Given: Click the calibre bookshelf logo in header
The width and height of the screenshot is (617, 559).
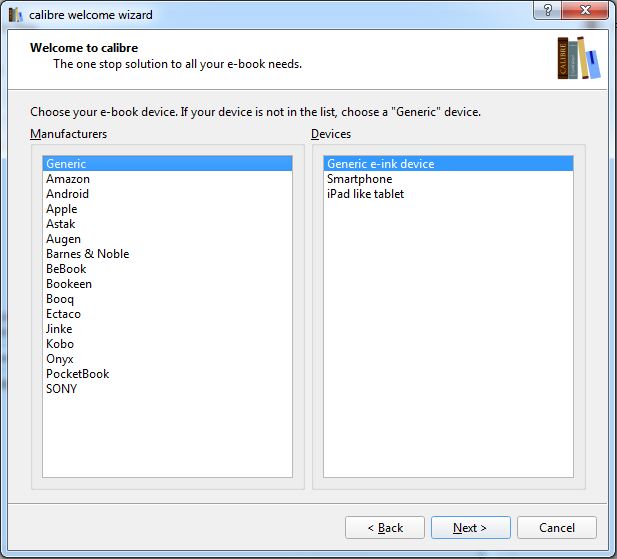Looking at the screenshot, I should click(578, 58).
